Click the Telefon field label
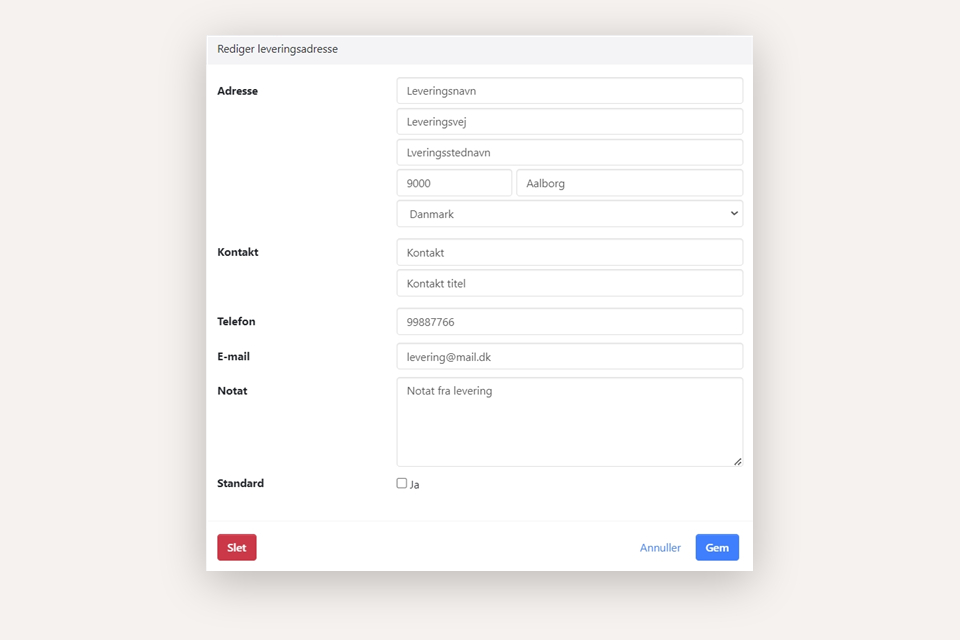 pyautogui.click(x=236, y=322)
